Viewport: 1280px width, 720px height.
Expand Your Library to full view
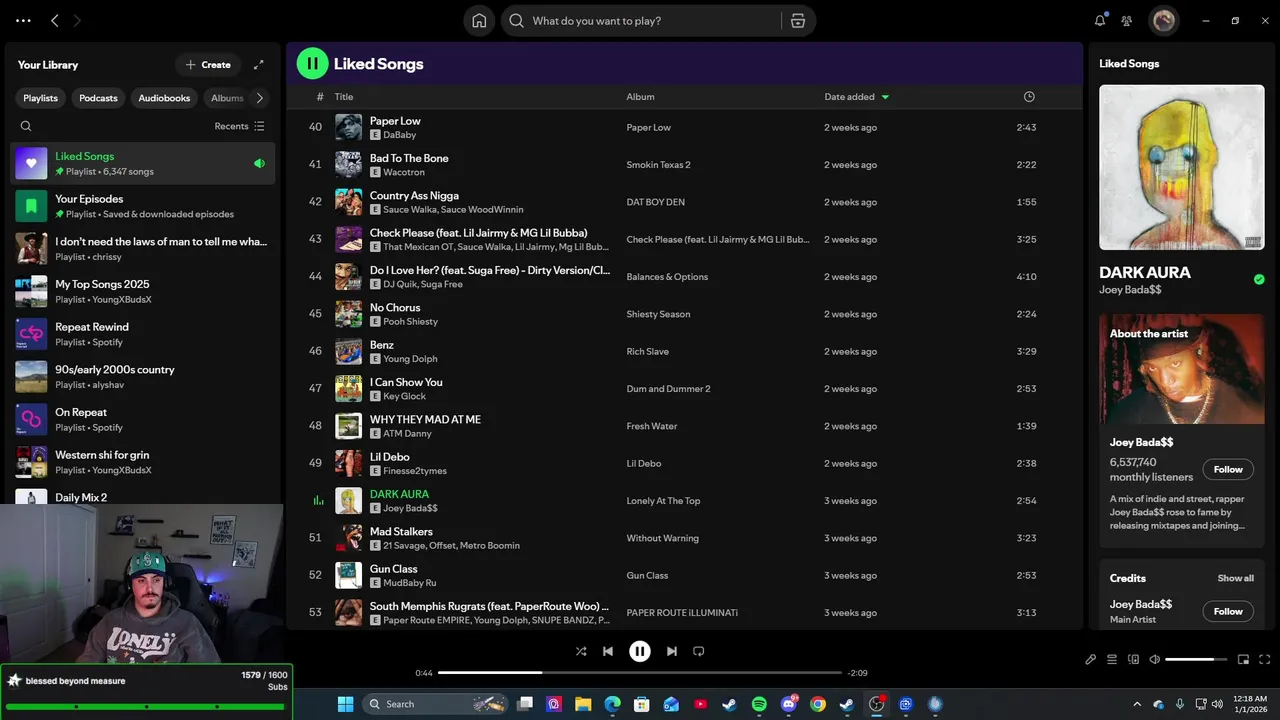pos(259,65)
